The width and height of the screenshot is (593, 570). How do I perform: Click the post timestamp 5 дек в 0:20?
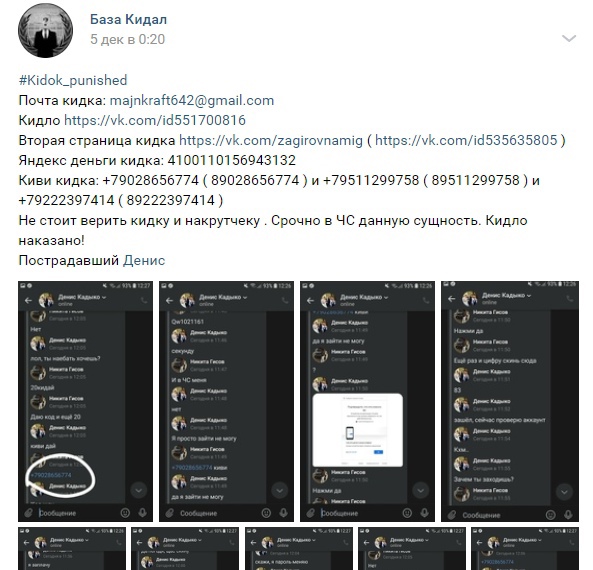point(127,39)
